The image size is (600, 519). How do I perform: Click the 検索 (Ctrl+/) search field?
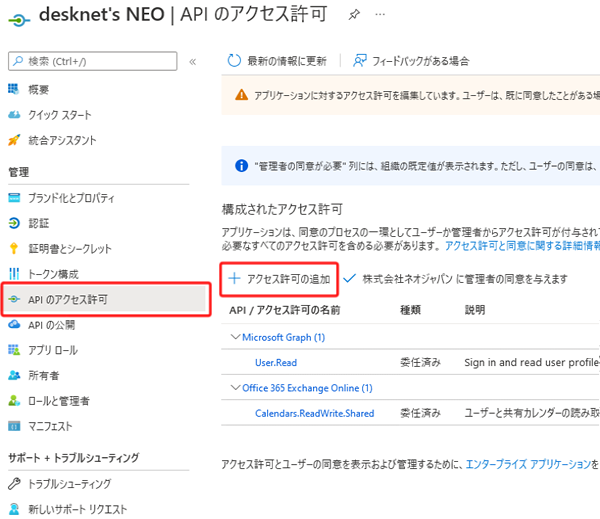click(93, 61)
